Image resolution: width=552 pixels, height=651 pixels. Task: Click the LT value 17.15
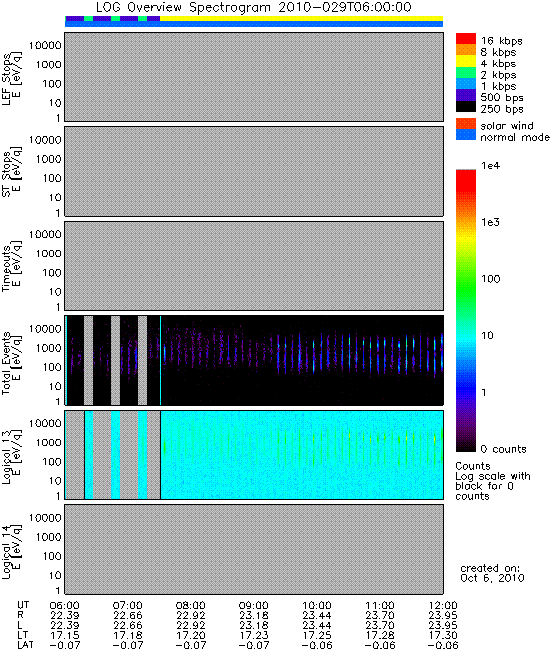tap(64, 635)
